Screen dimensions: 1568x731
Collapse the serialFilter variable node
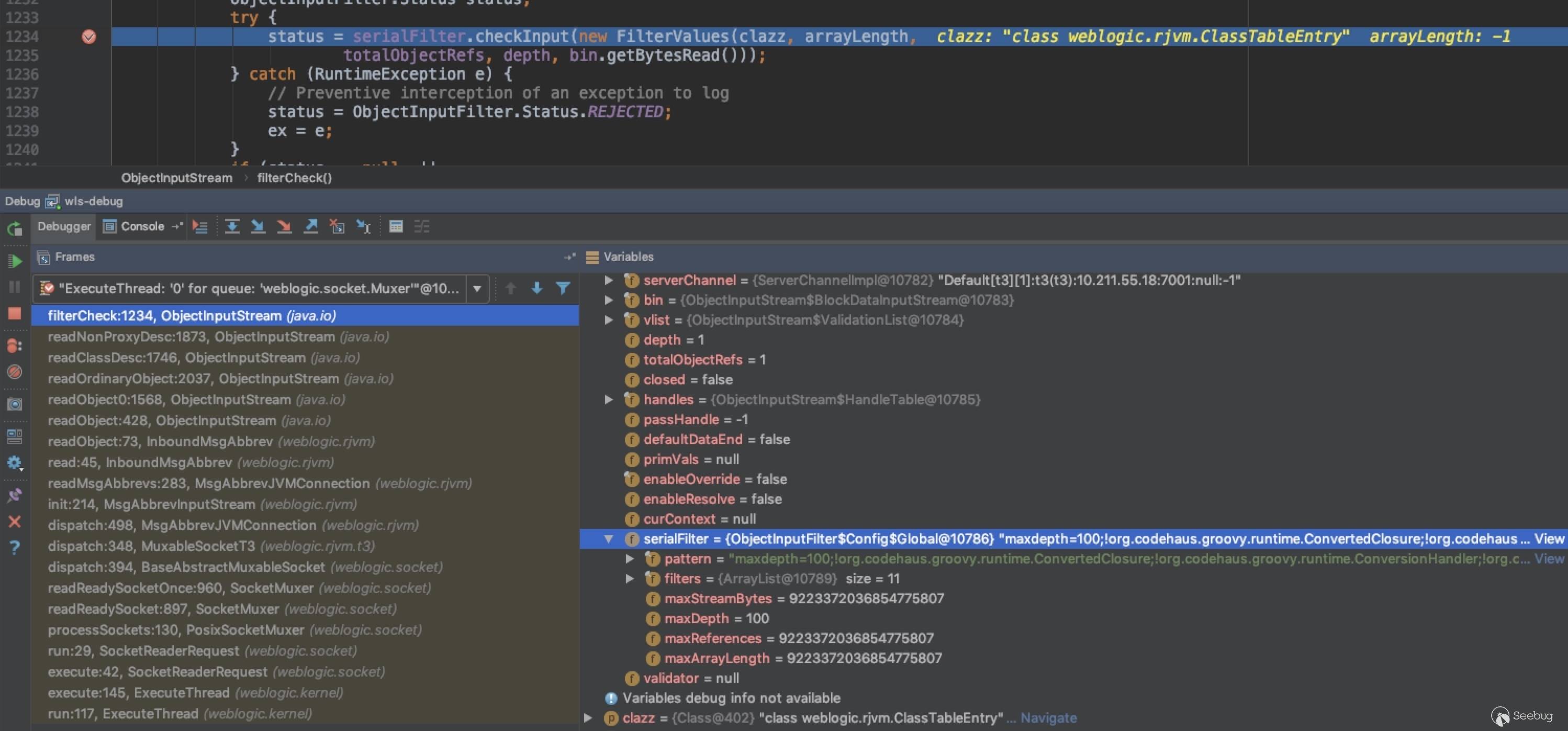(x=608, y=539)
